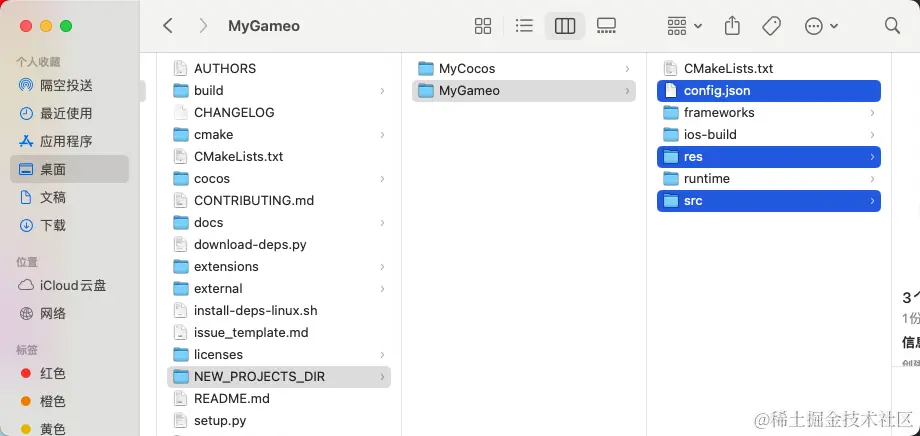The image size is (920, 436).
Task: Select the src folder
Action: (x=769, y=201)
